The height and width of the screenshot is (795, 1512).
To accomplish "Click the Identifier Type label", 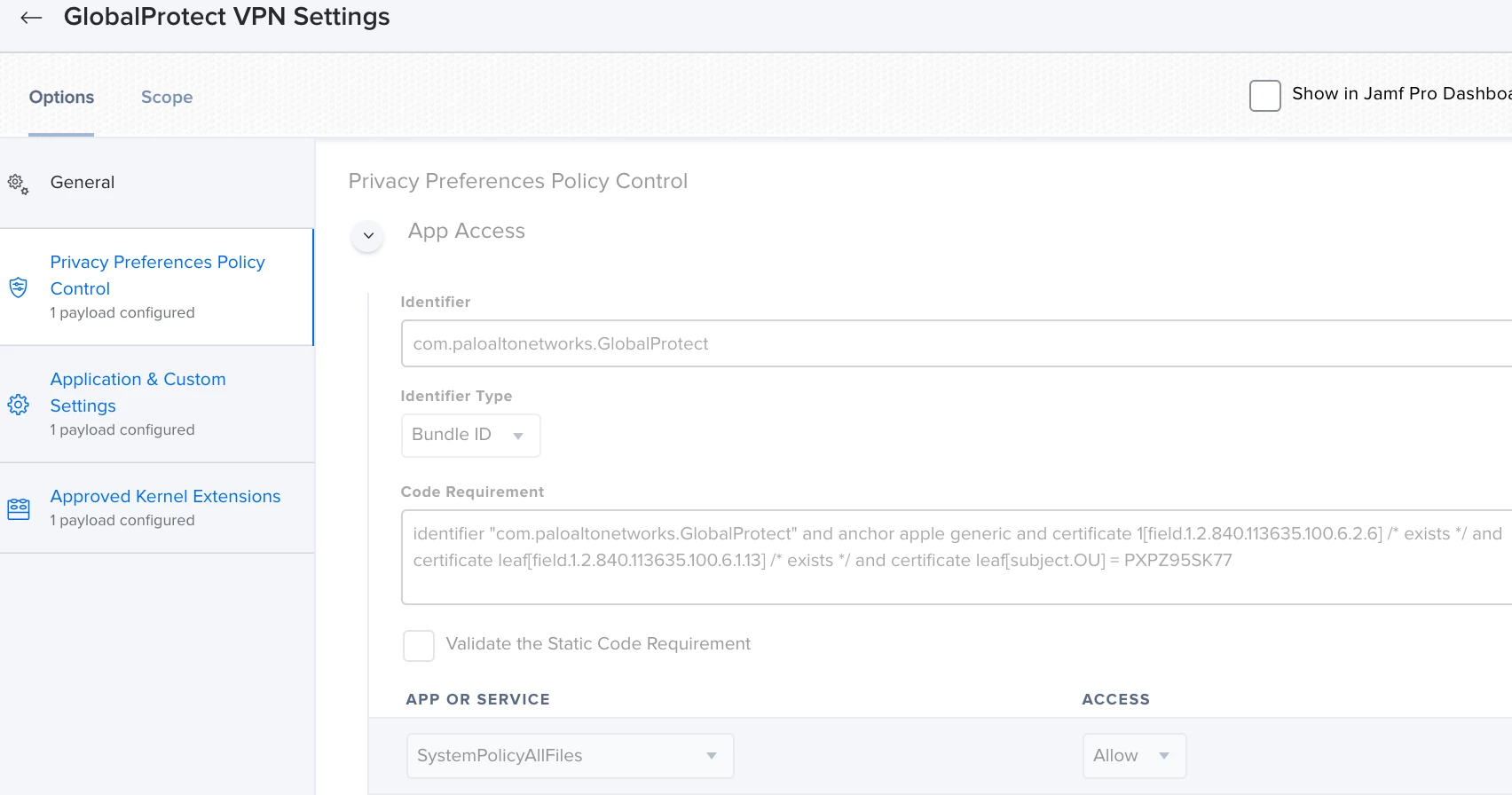I will pyautogui.click(x=456, y=396).
